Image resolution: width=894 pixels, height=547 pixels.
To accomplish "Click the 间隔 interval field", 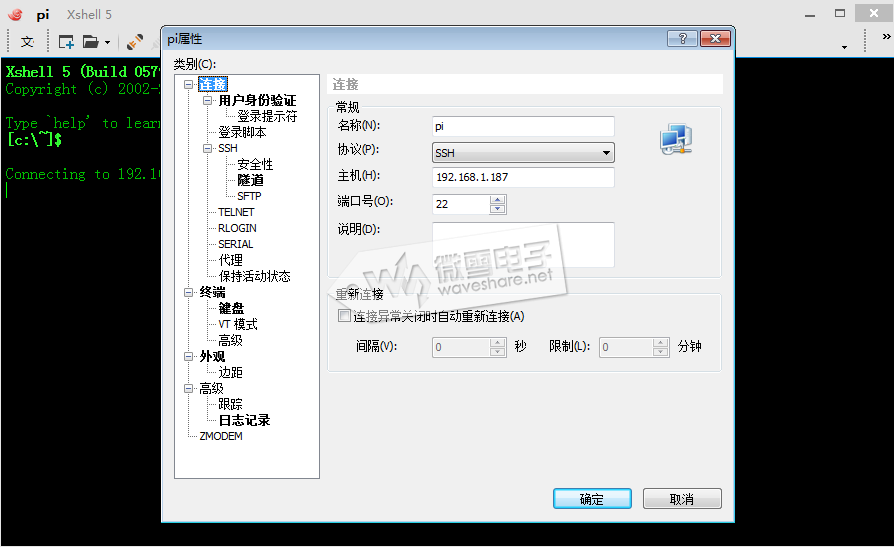I will click(461, 347).
